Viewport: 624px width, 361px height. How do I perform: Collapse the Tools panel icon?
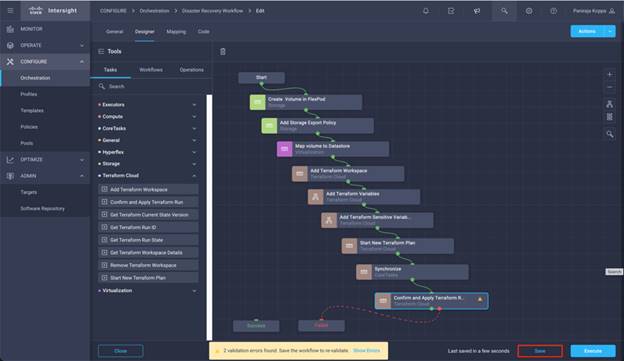(x=101, y=51)
